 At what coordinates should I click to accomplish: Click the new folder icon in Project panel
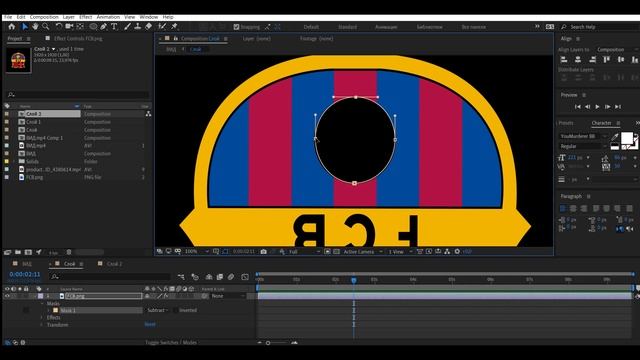click(18, 252)
